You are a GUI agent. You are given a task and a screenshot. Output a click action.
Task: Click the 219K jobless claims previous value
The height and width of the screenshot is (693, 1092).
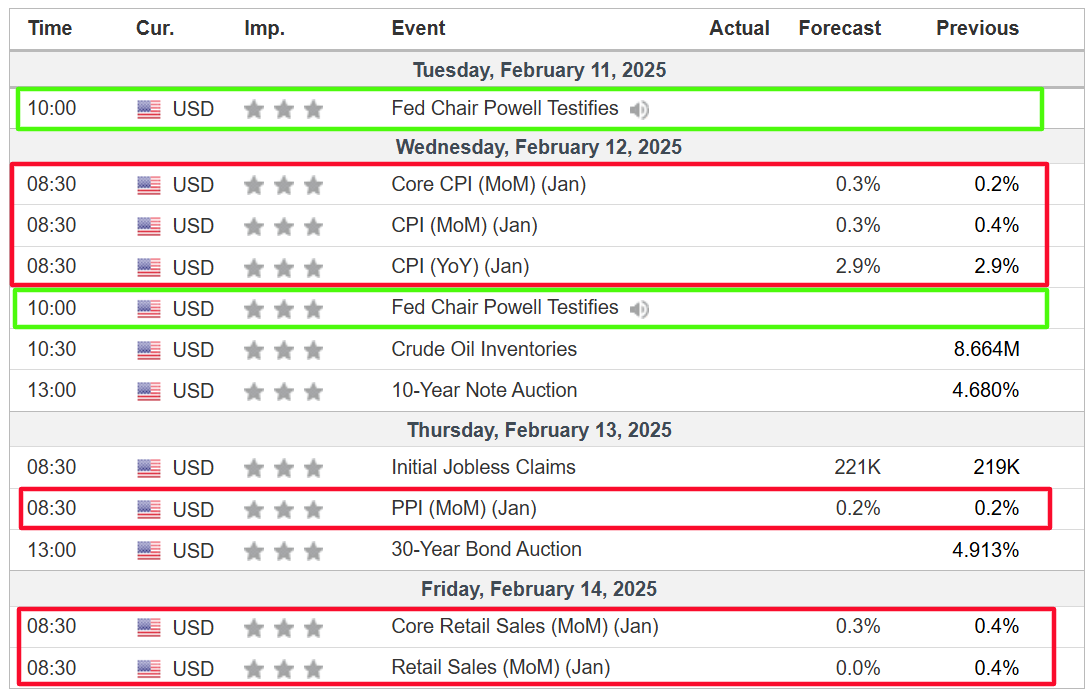997,467
